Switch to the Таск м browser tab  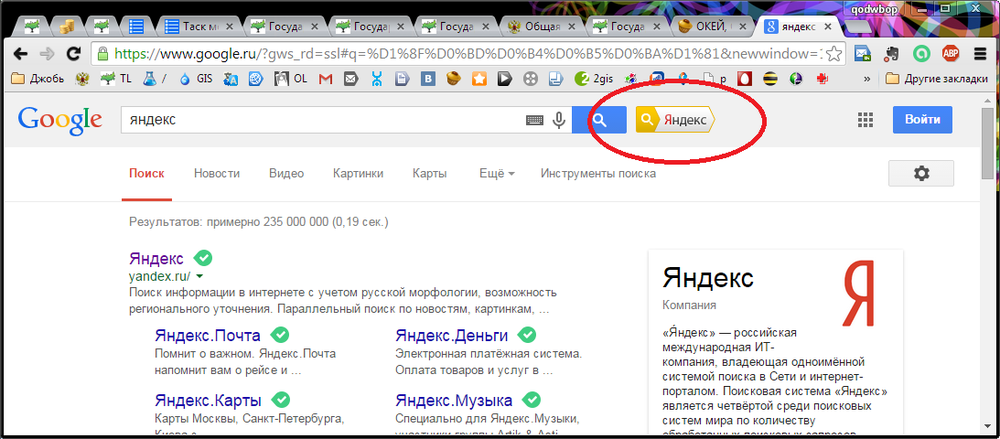(x=200, y=26)
